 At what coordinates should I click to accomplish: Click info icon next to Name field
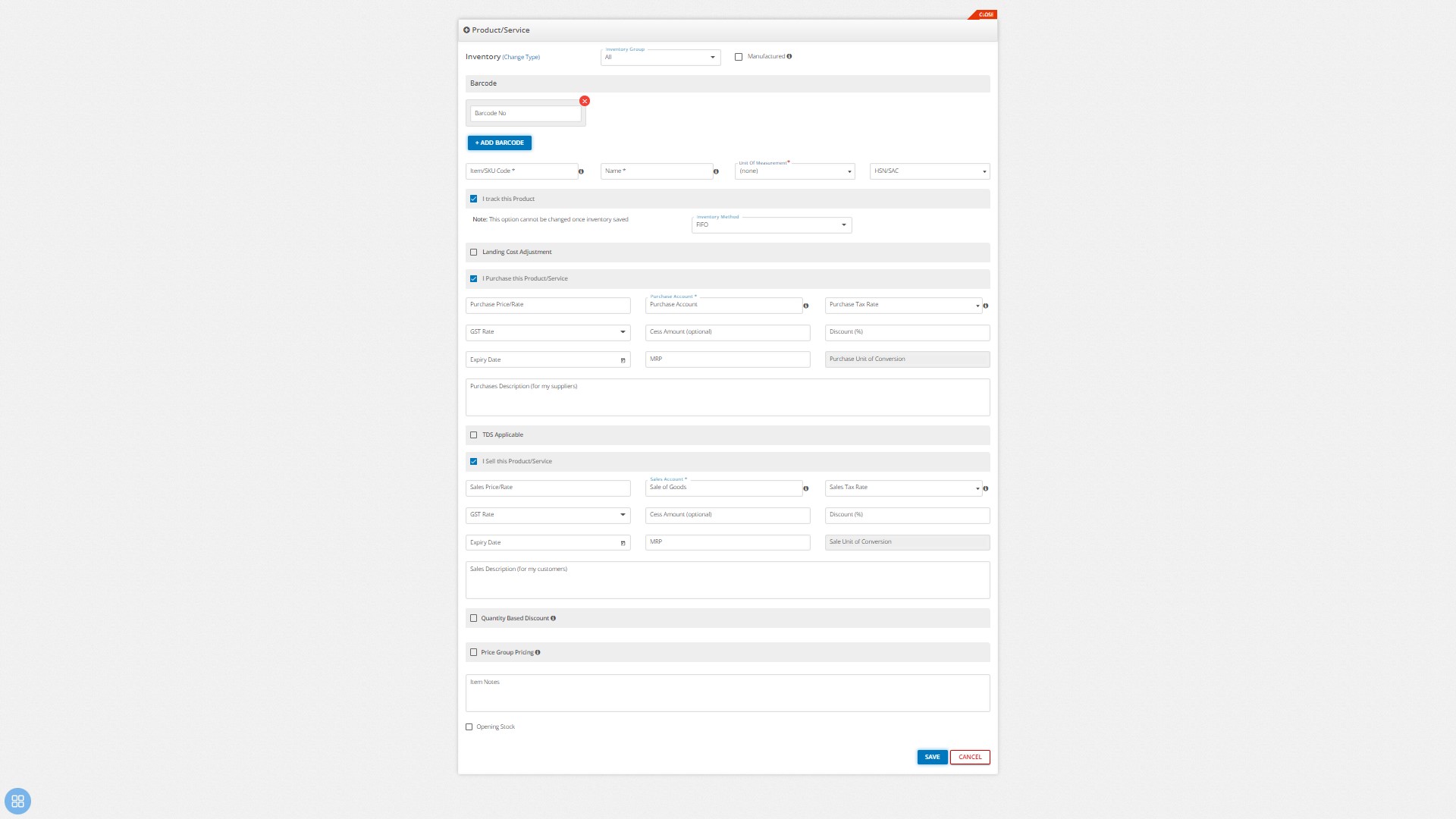coord(716,172)
